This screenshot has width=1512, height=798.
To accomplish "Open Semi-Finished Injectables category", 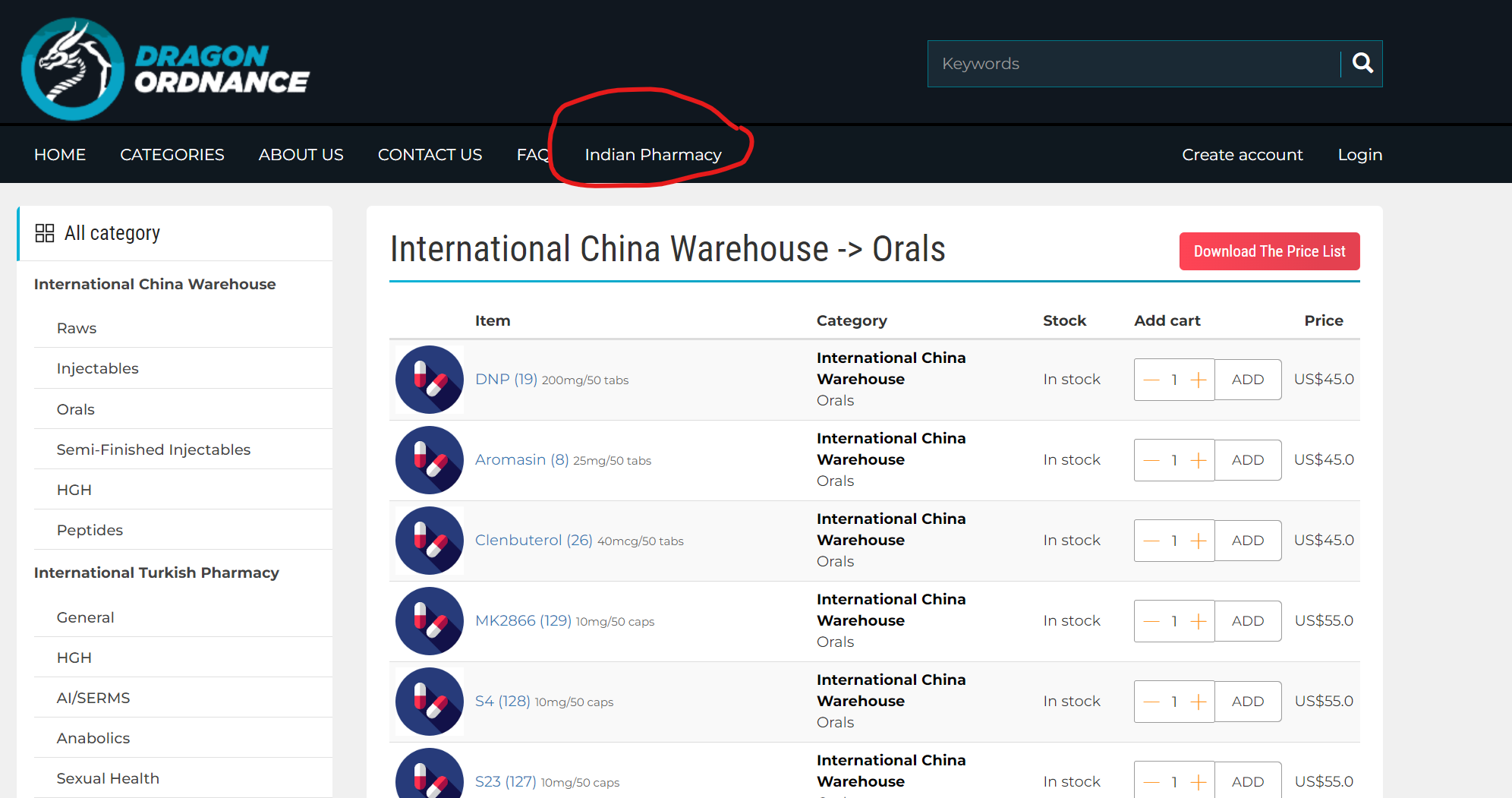I will tap(153, 449).
